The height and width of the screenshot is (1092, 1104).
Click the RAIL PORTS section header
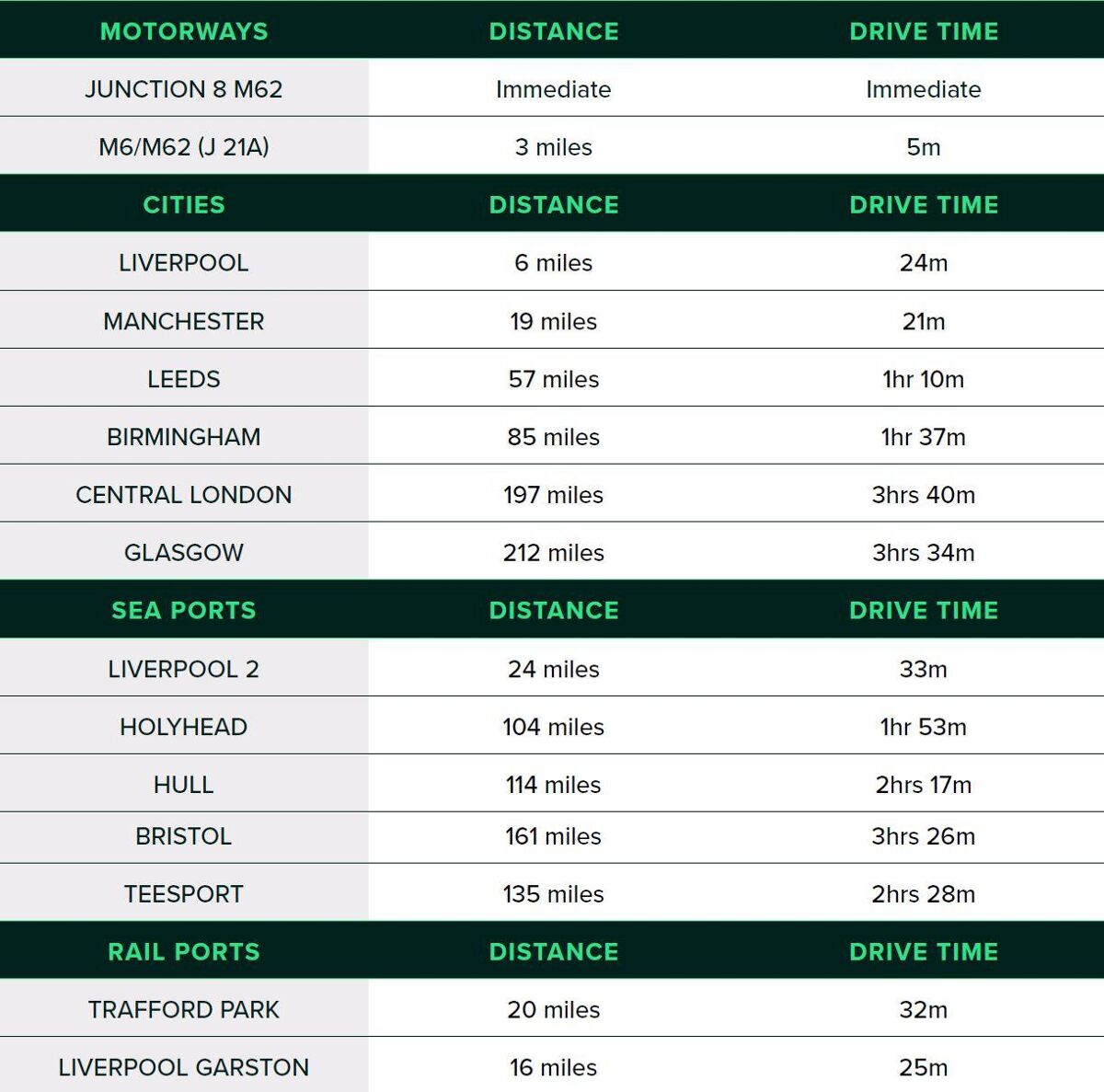184,951
